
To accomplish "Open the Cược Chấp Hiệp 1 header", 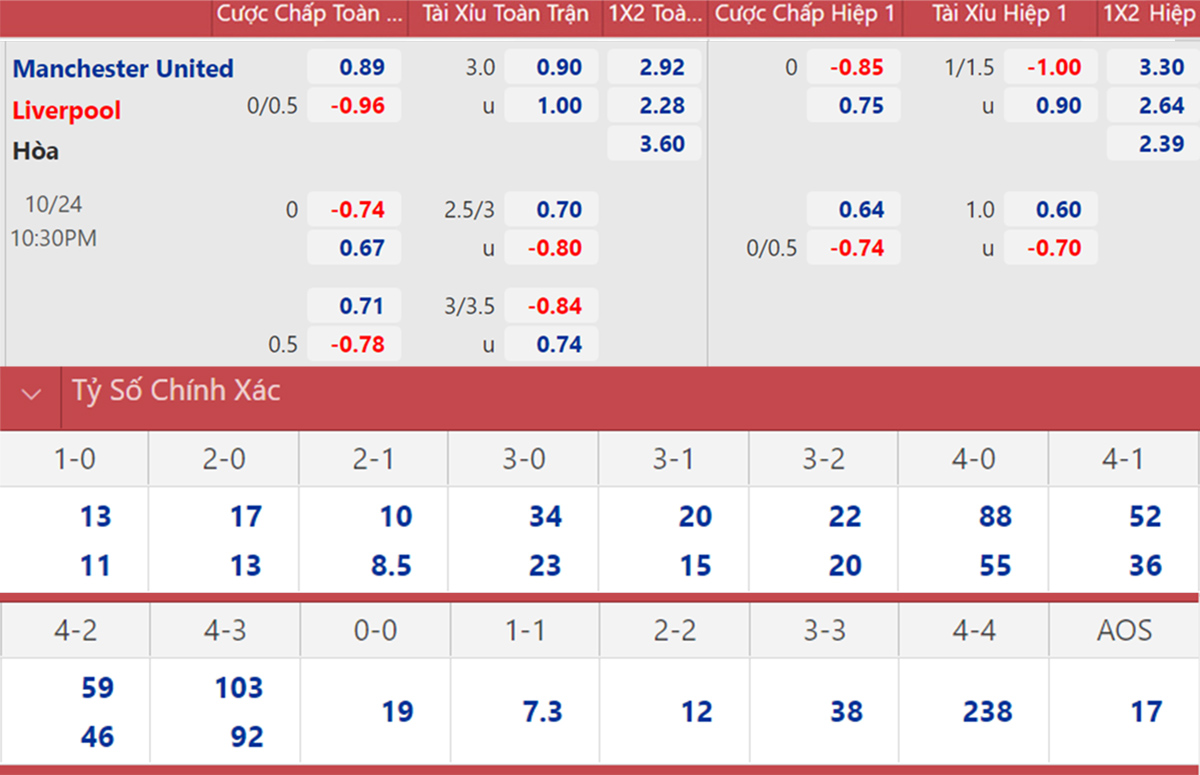I will [805, 15].
